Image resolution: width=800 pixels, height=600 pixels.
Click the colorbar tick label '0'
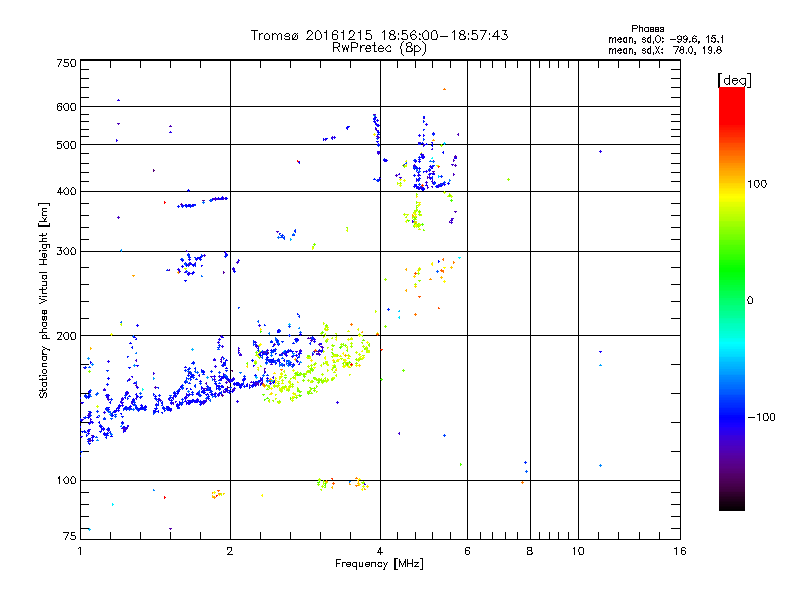(750, 300)
